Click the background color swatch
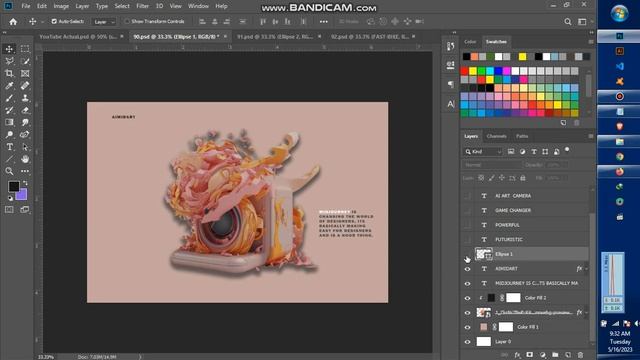 (x=23, y=196)
